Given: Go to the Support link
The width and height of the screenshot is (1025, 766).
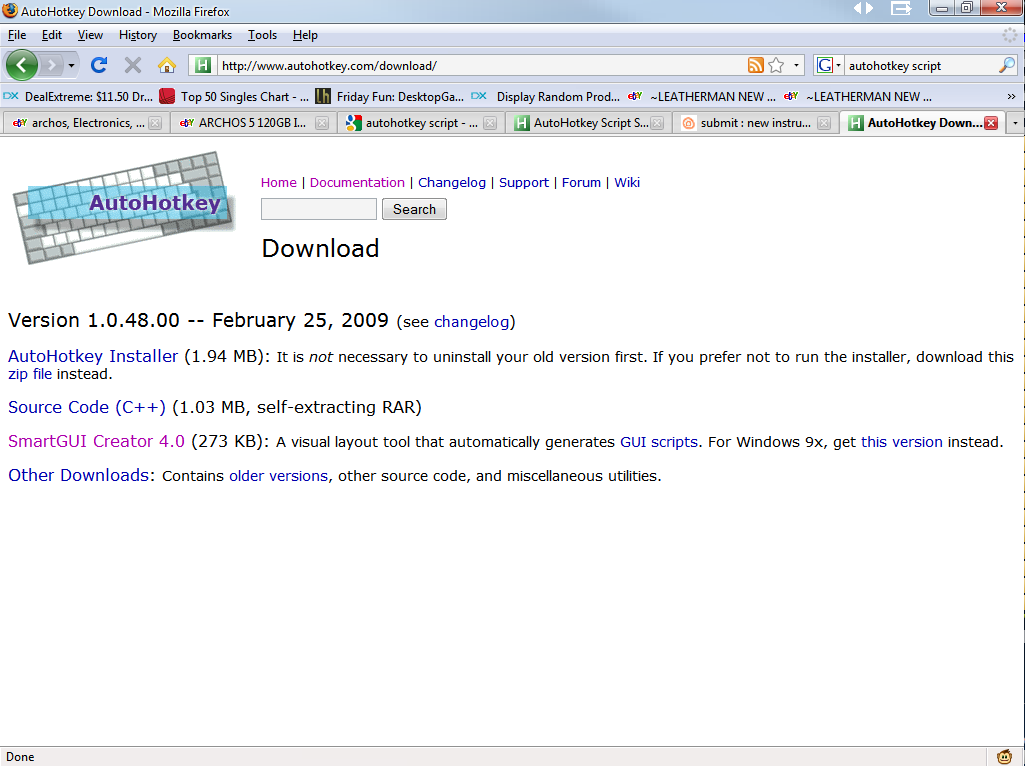Looking at the screenshot, I should (x=524, y=183).
